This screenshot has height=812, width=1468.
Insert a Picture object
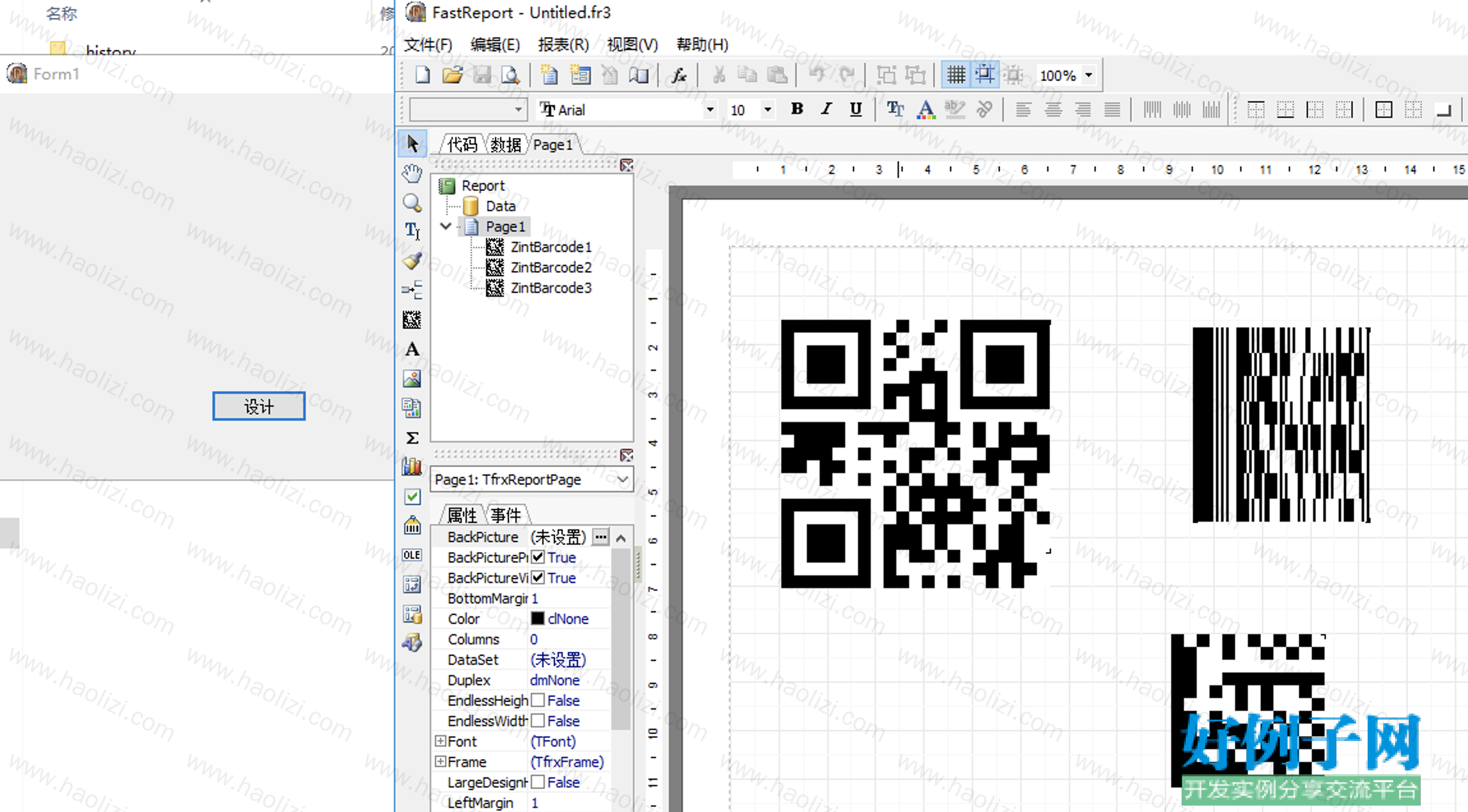point(412,379)
